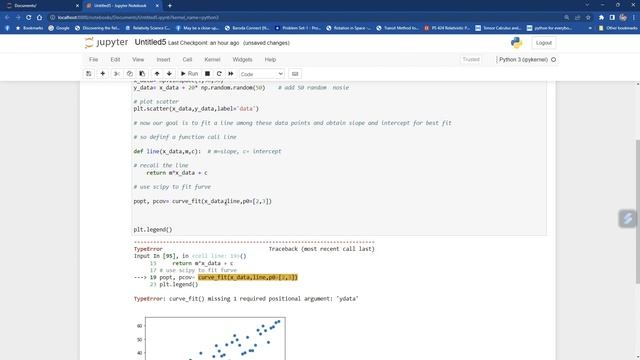This screenshot has width=640, height=360.
Task: Reload the page with the refresh icon
Action: [x=29, y=18]
